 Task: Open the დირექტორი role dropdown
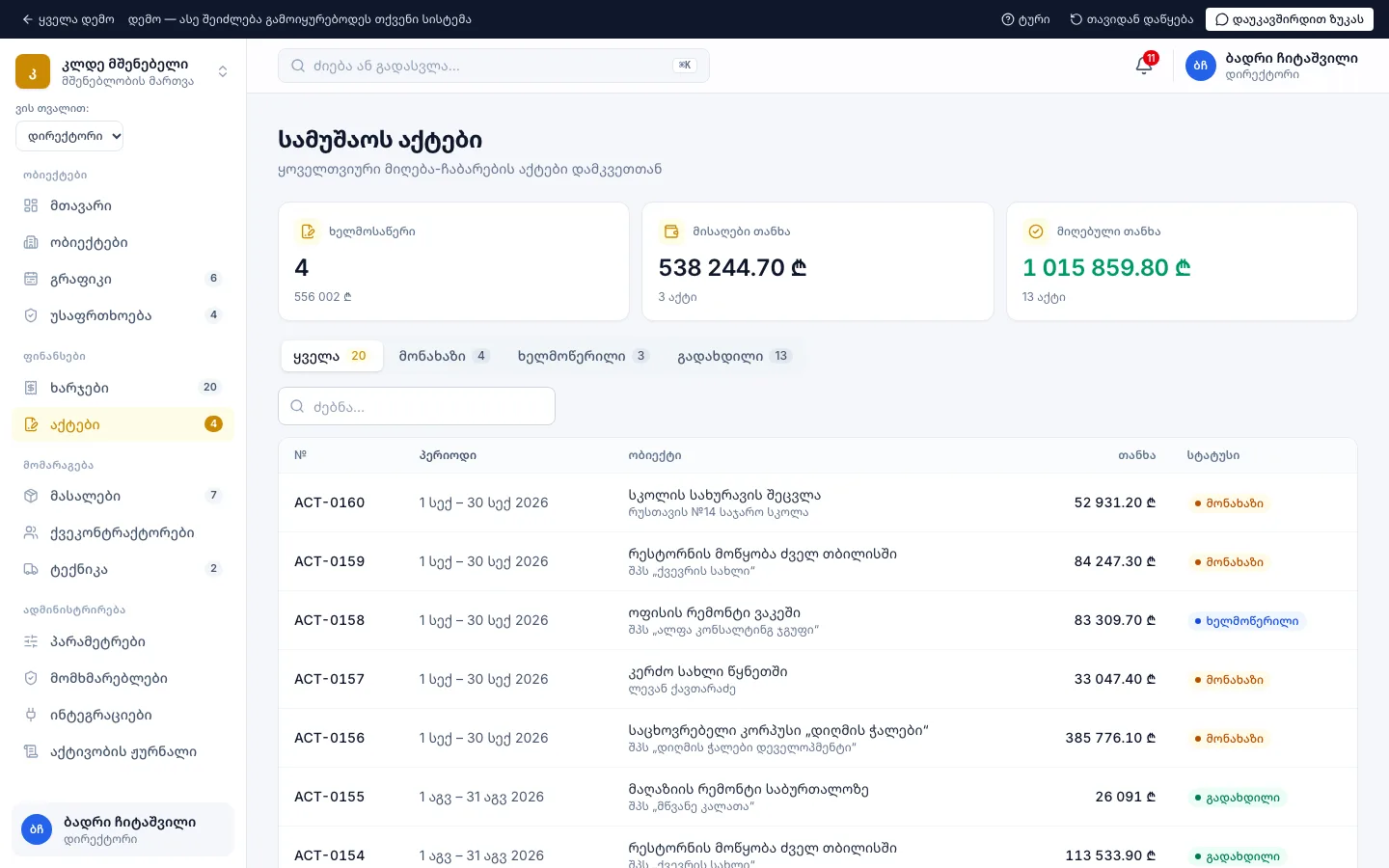69,136
